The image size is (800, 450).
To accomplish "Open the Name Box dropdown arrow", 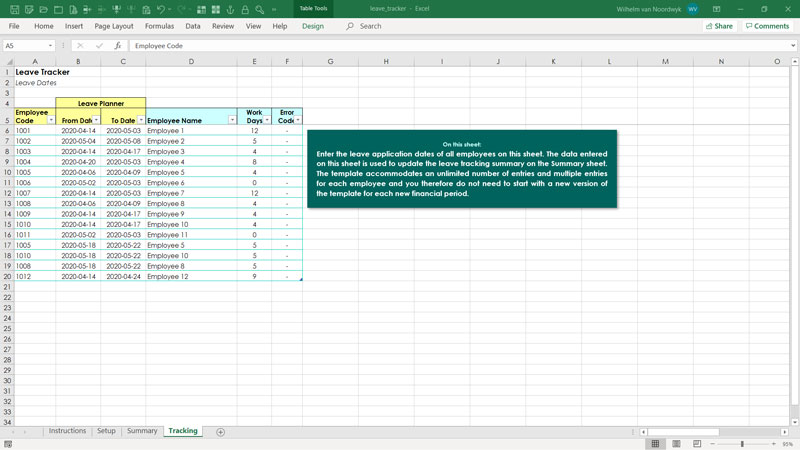I will tap(50, 45).
